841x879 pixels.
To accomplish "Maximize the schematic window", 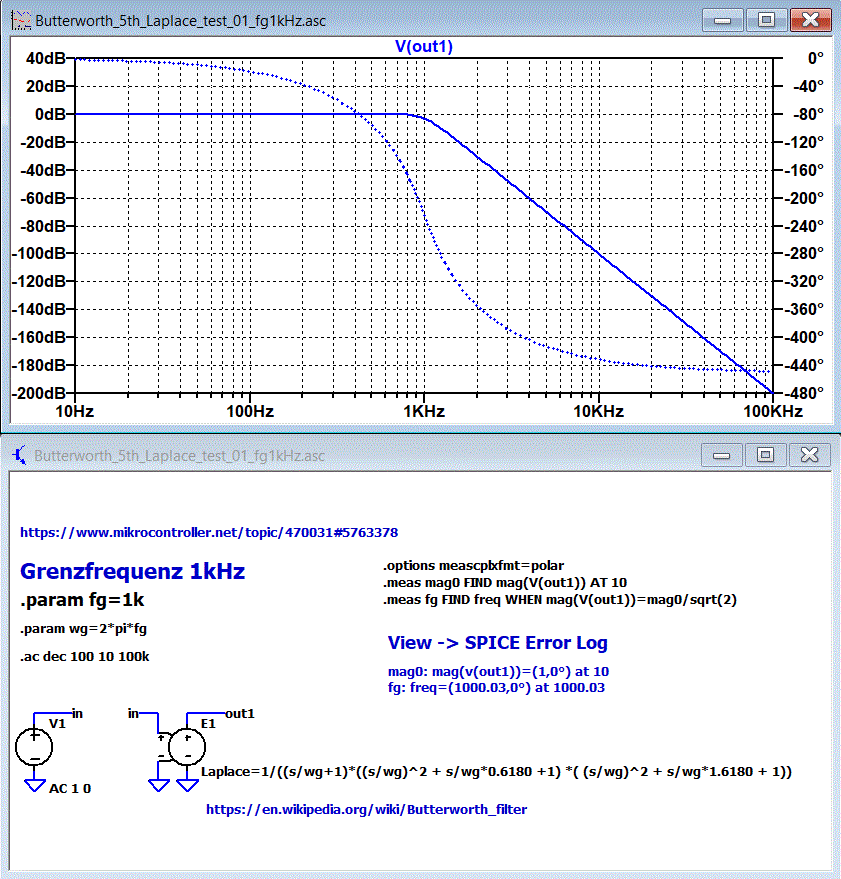I will tap(765, 455).
